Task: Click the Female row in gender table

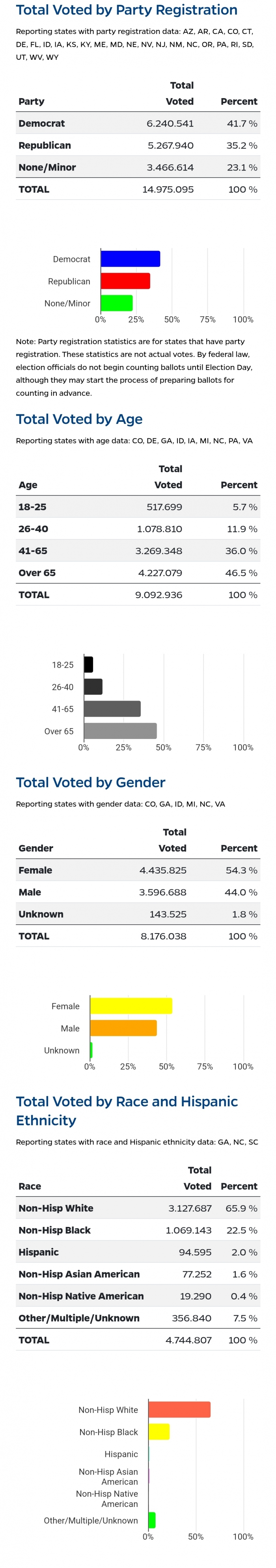Action: [x=138, y=870]
